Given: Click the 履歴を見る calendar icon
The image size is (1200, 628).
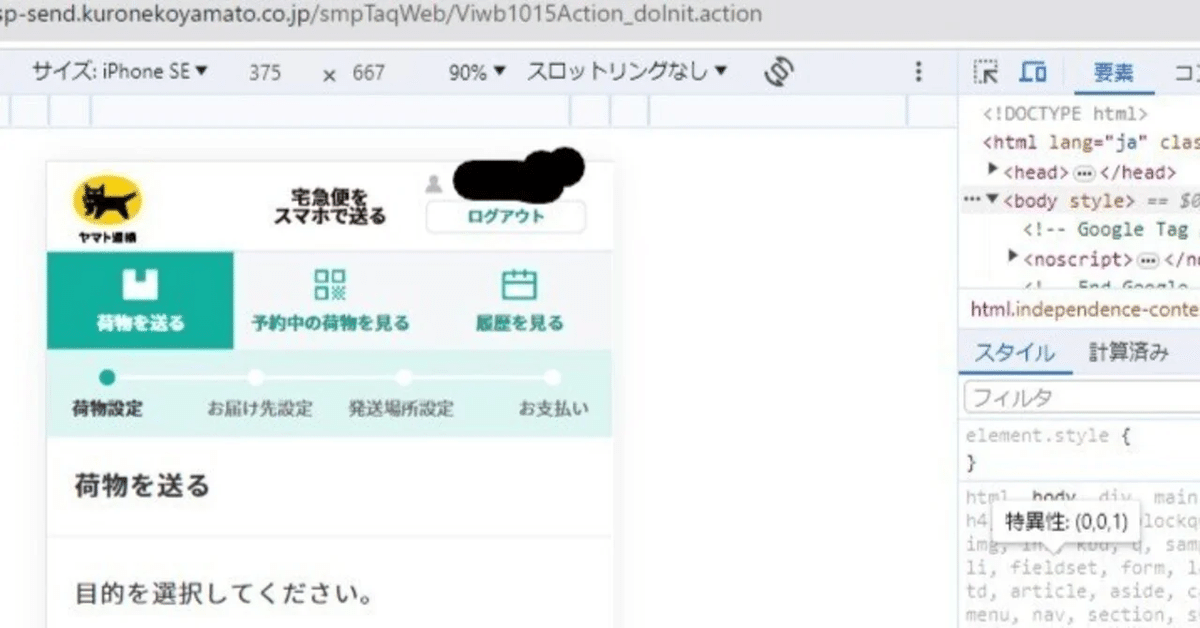Looking at the screenshot, I should click(x=519, y=285).
